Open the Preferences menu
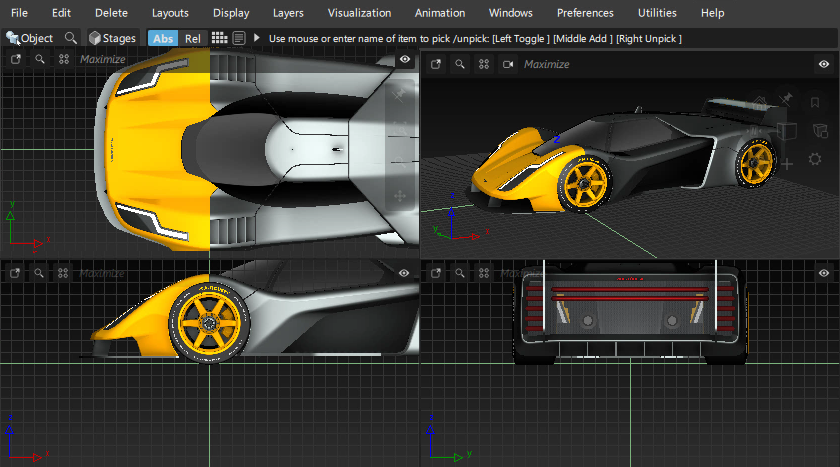The width and height of the screenshot is (840, 467). click(x=586, y=13)
